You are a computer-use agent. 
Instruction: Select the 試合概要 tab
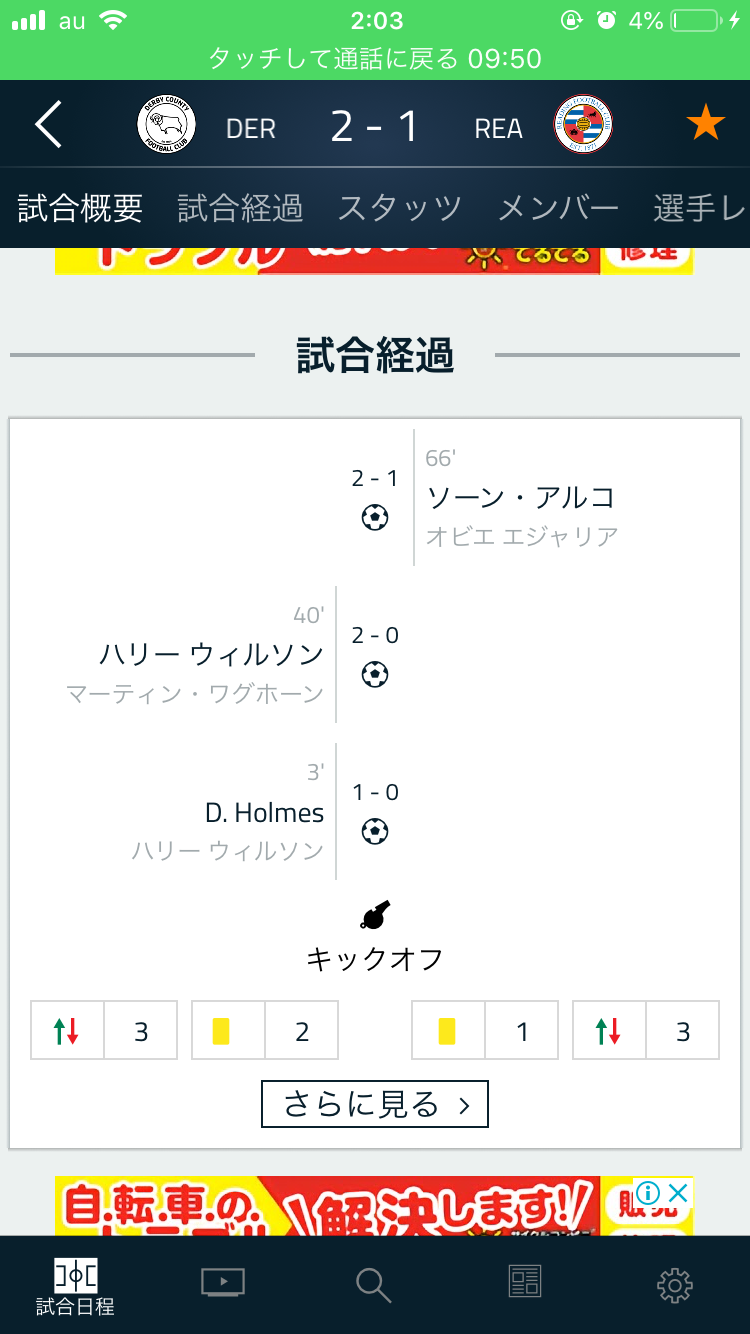tap(80, 208)
